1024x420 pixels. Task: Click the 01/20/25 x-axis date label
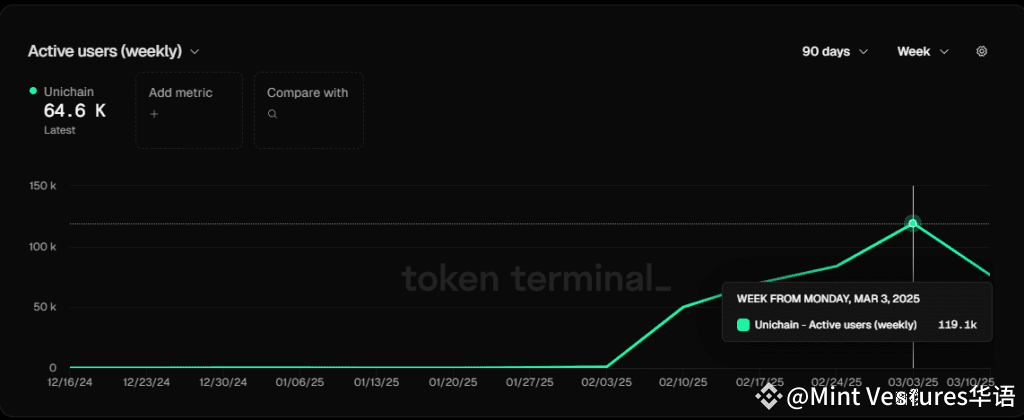tap(453, 382)
